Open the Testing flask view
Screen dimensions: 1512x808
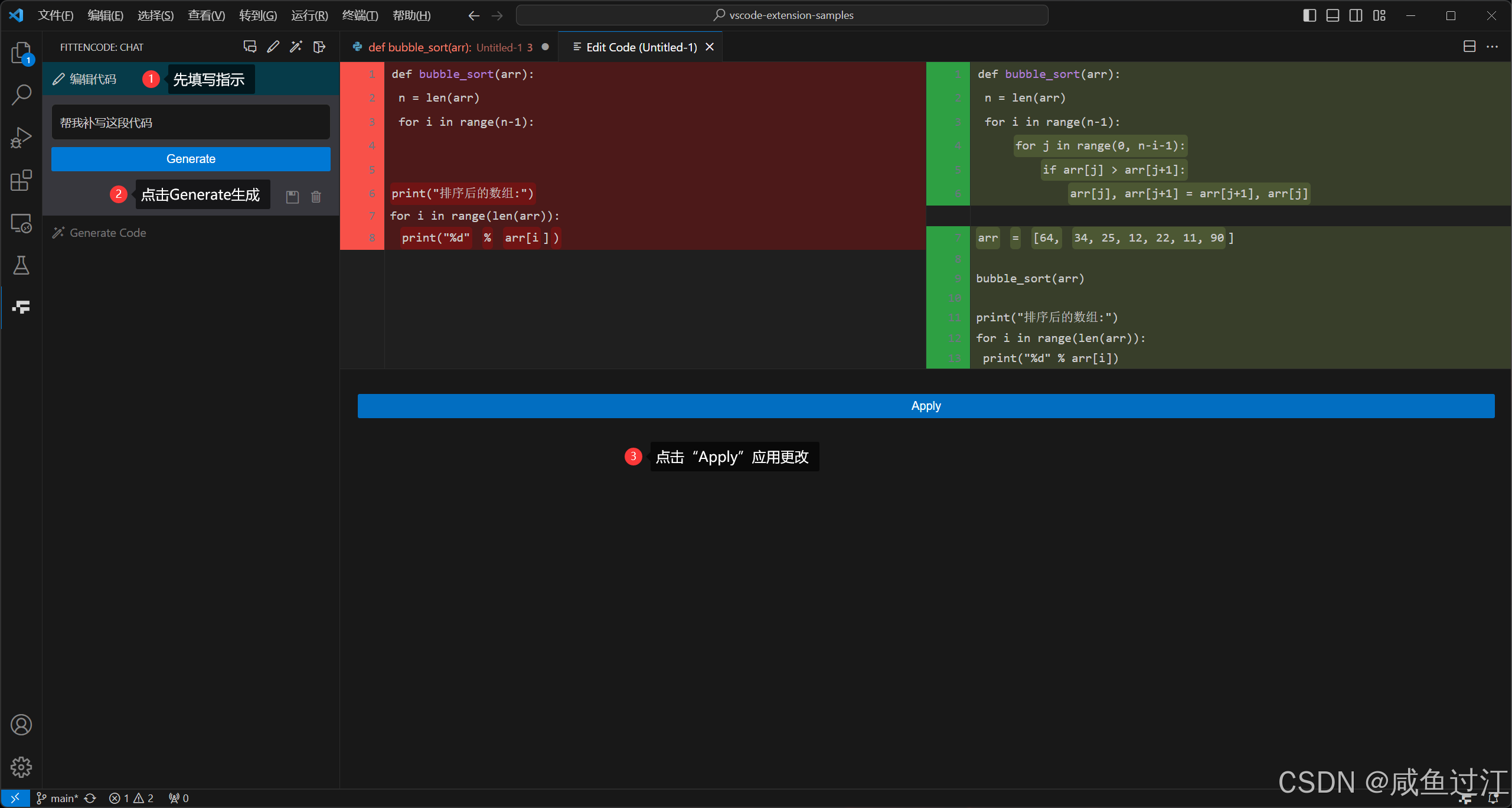tap(21, 266)
